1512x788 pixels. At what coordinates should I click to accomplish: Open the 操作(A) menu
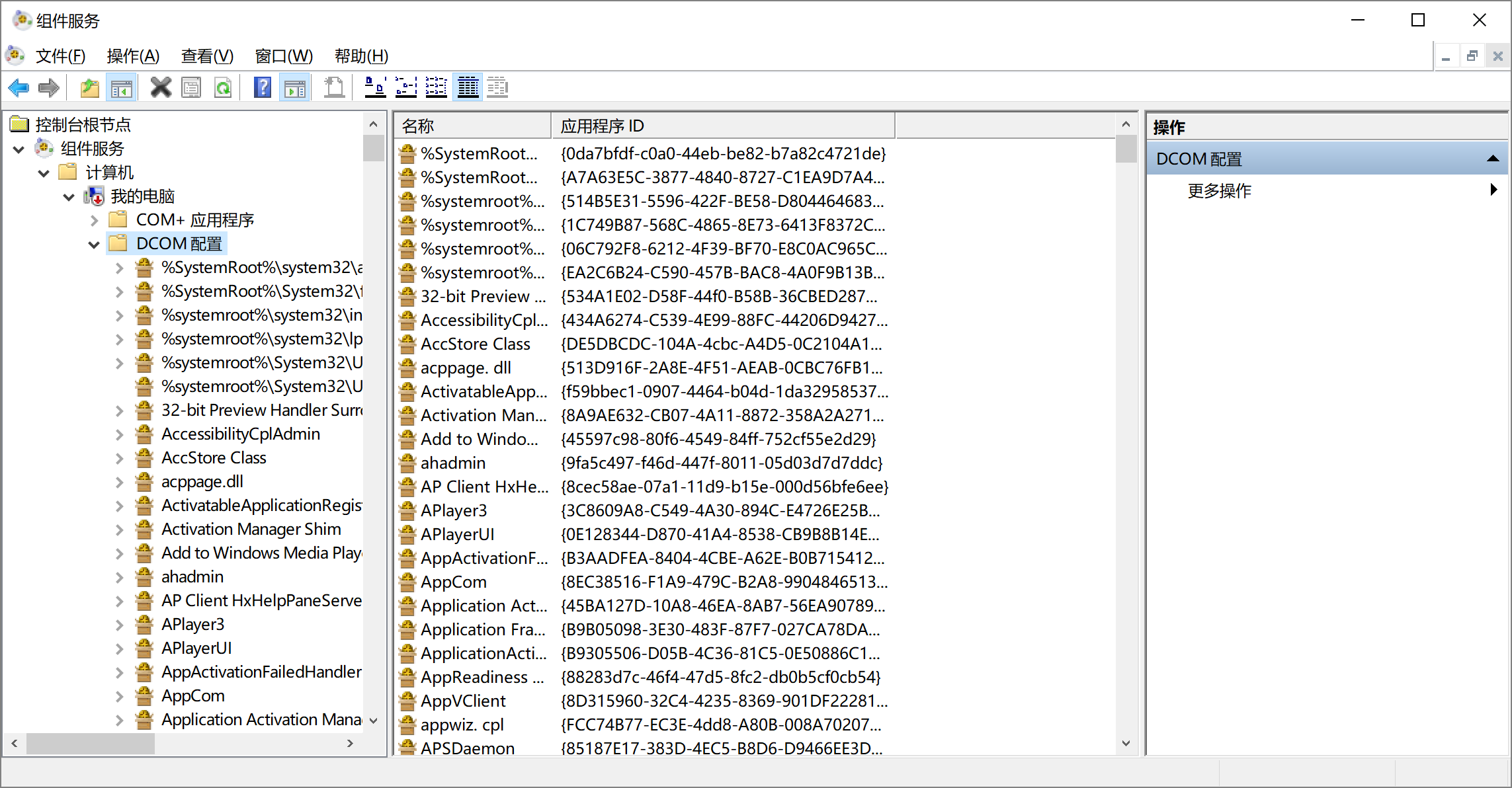click(x=133, y=56)
